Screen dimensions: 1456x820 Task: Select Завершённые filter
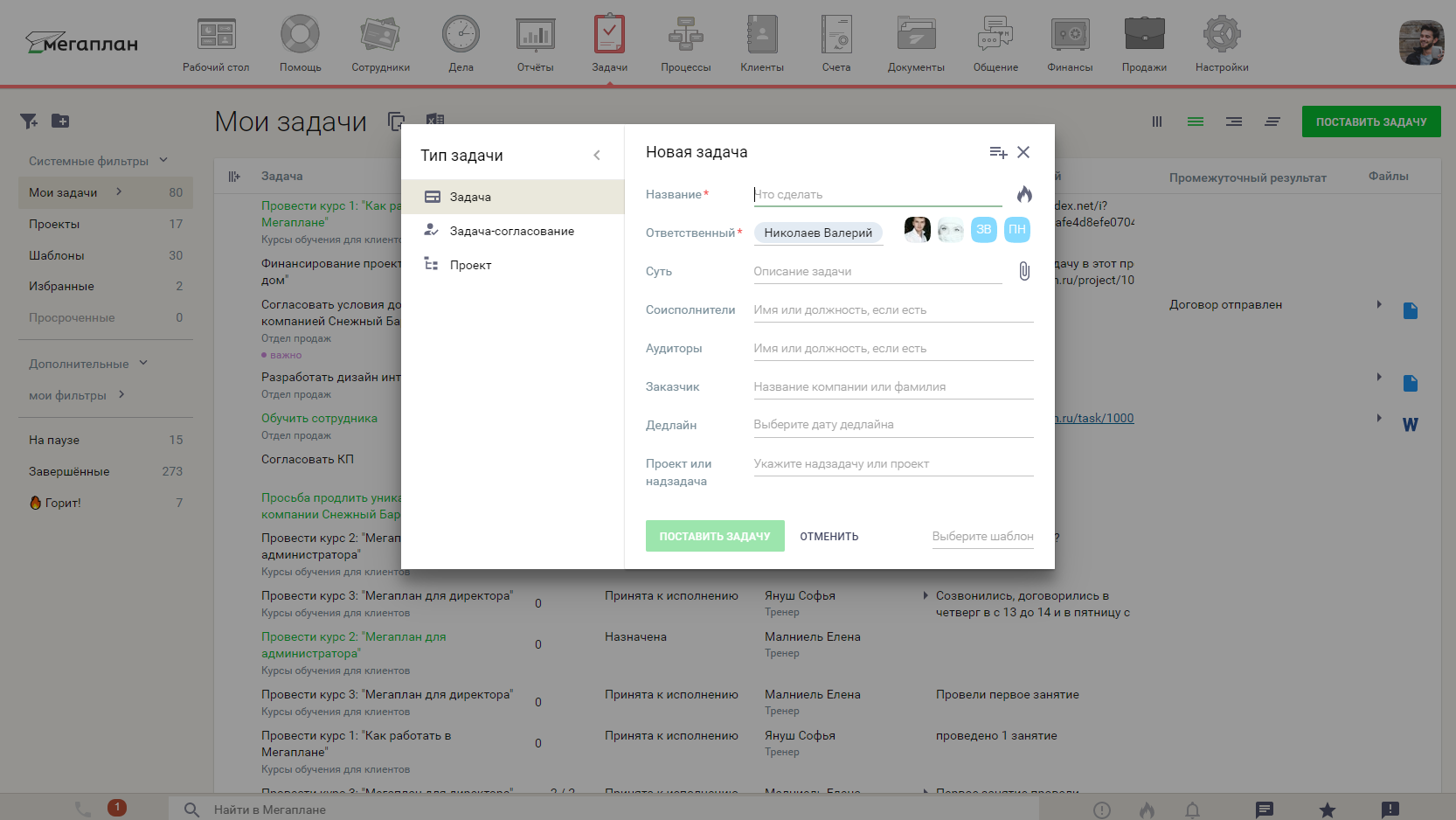click(x=106, y=471)
